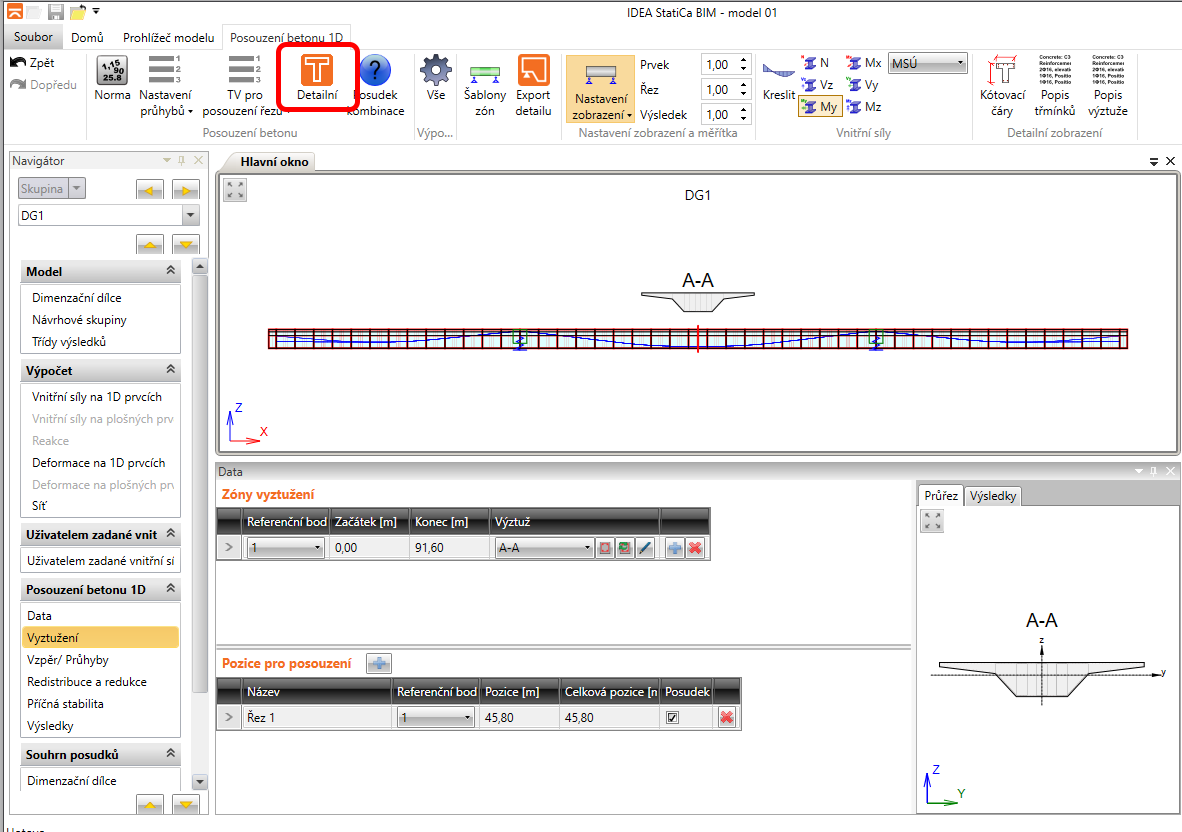Viewport: 1182px width, 832px height.
Task: Expand the DG1 member dropdown in Navigátor
Action: click(x=190, y=216)
